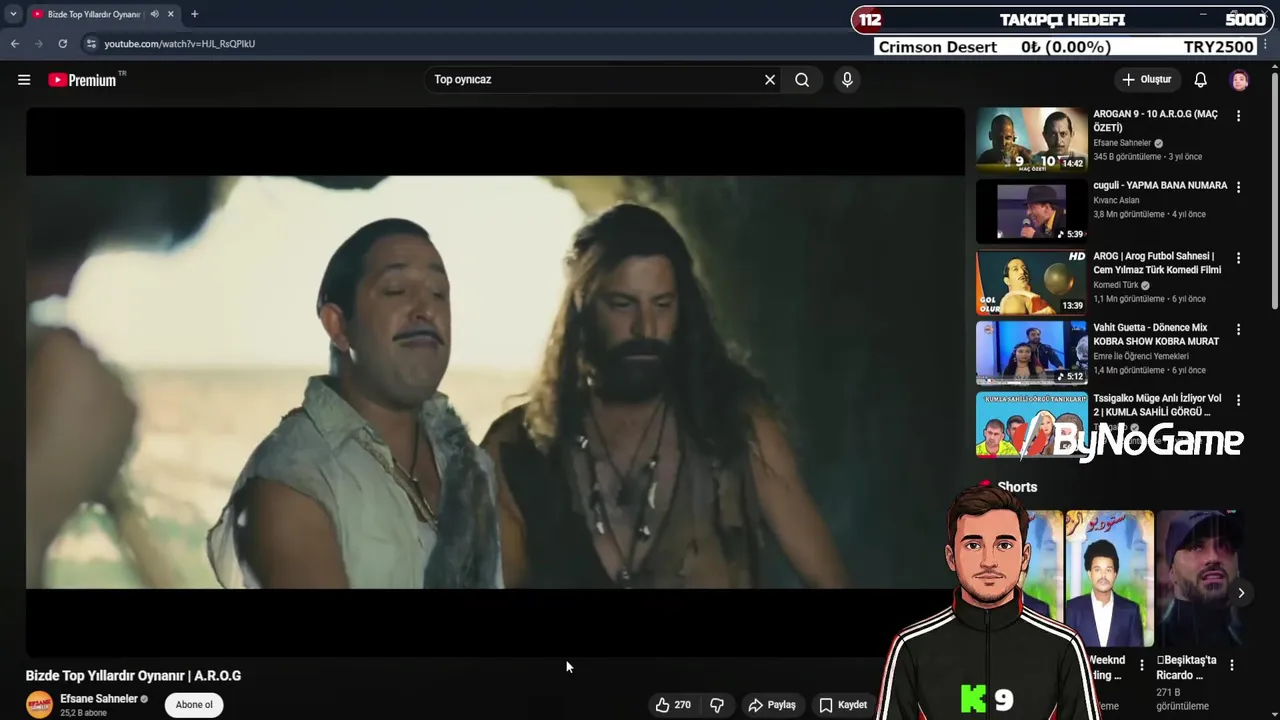Dislike the video with thumbs down

pos(717,705)
